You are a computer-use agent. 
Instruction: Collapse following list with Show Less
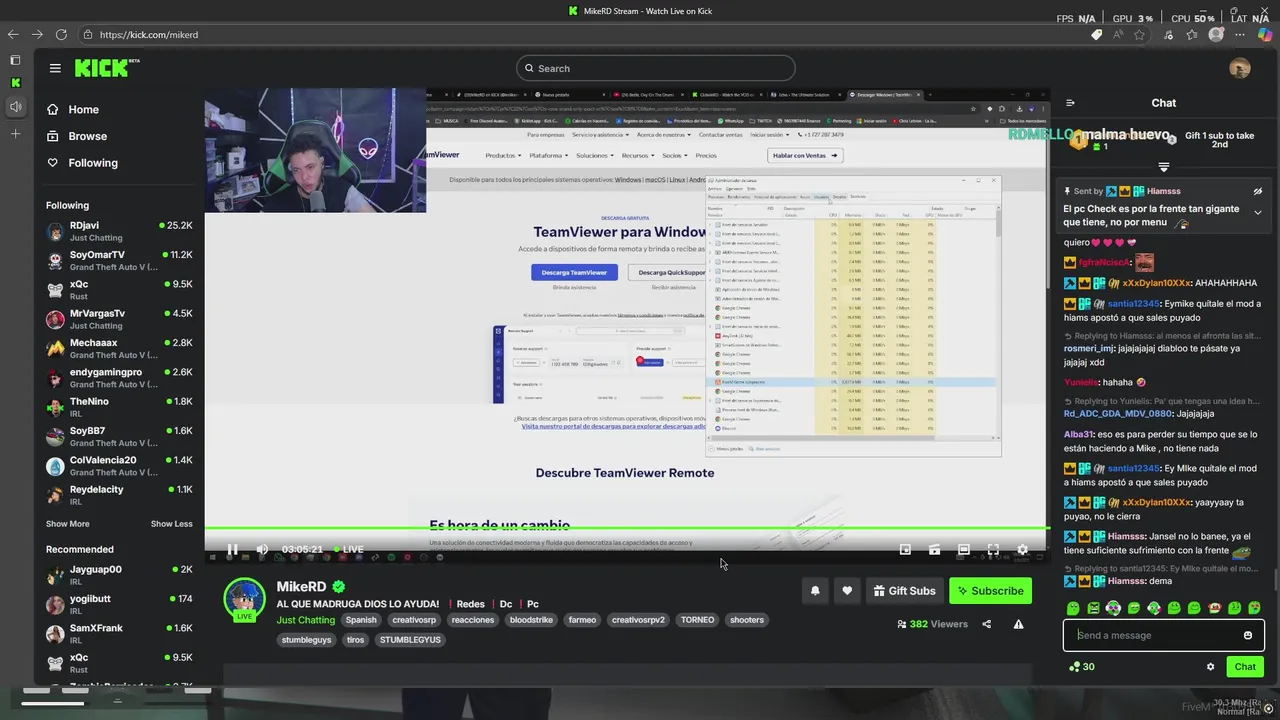[x=172, y=524]
